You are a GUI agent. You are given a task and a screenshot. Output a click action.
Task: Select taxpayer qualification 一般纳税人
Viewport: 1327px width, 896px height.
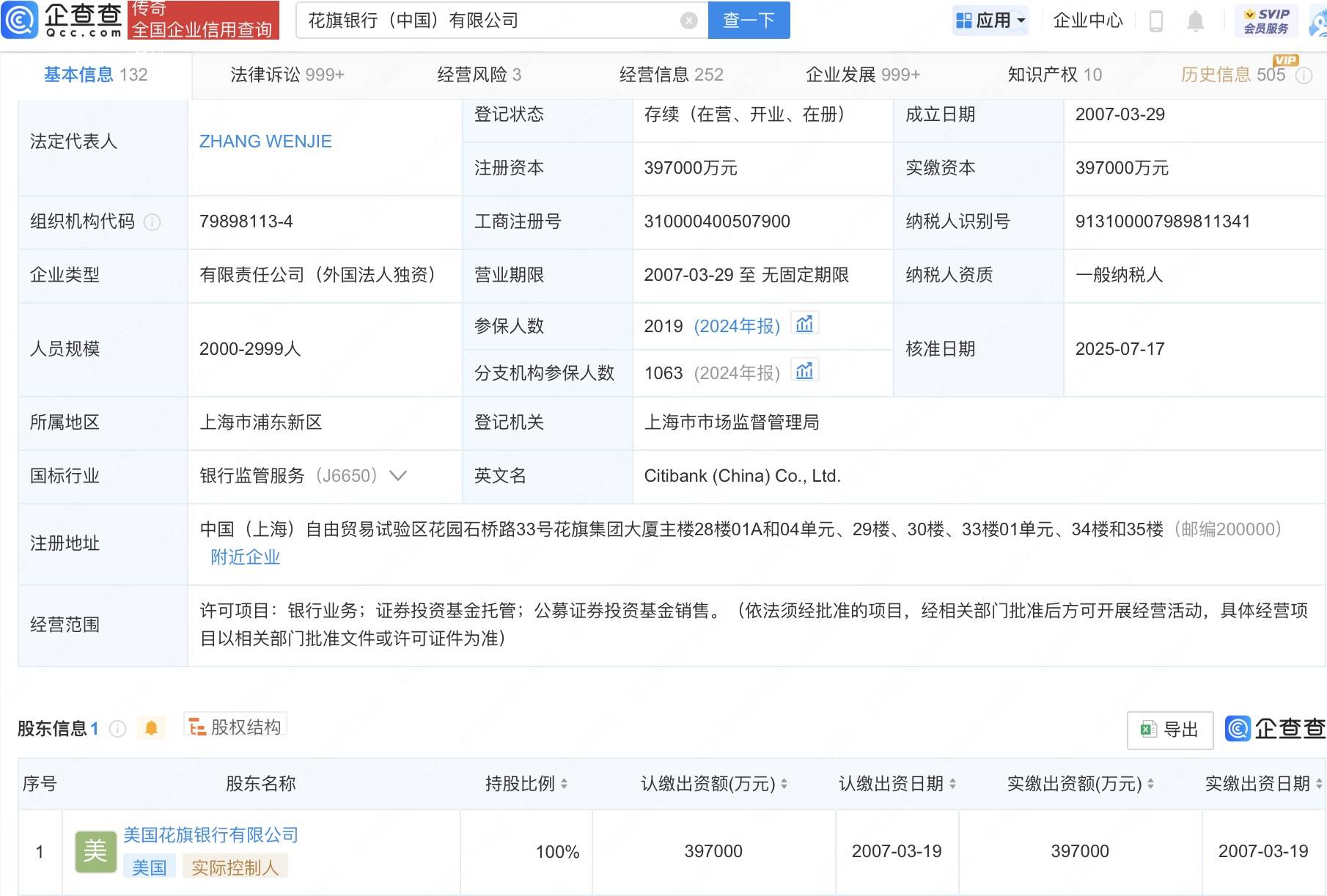(1119, 275)
